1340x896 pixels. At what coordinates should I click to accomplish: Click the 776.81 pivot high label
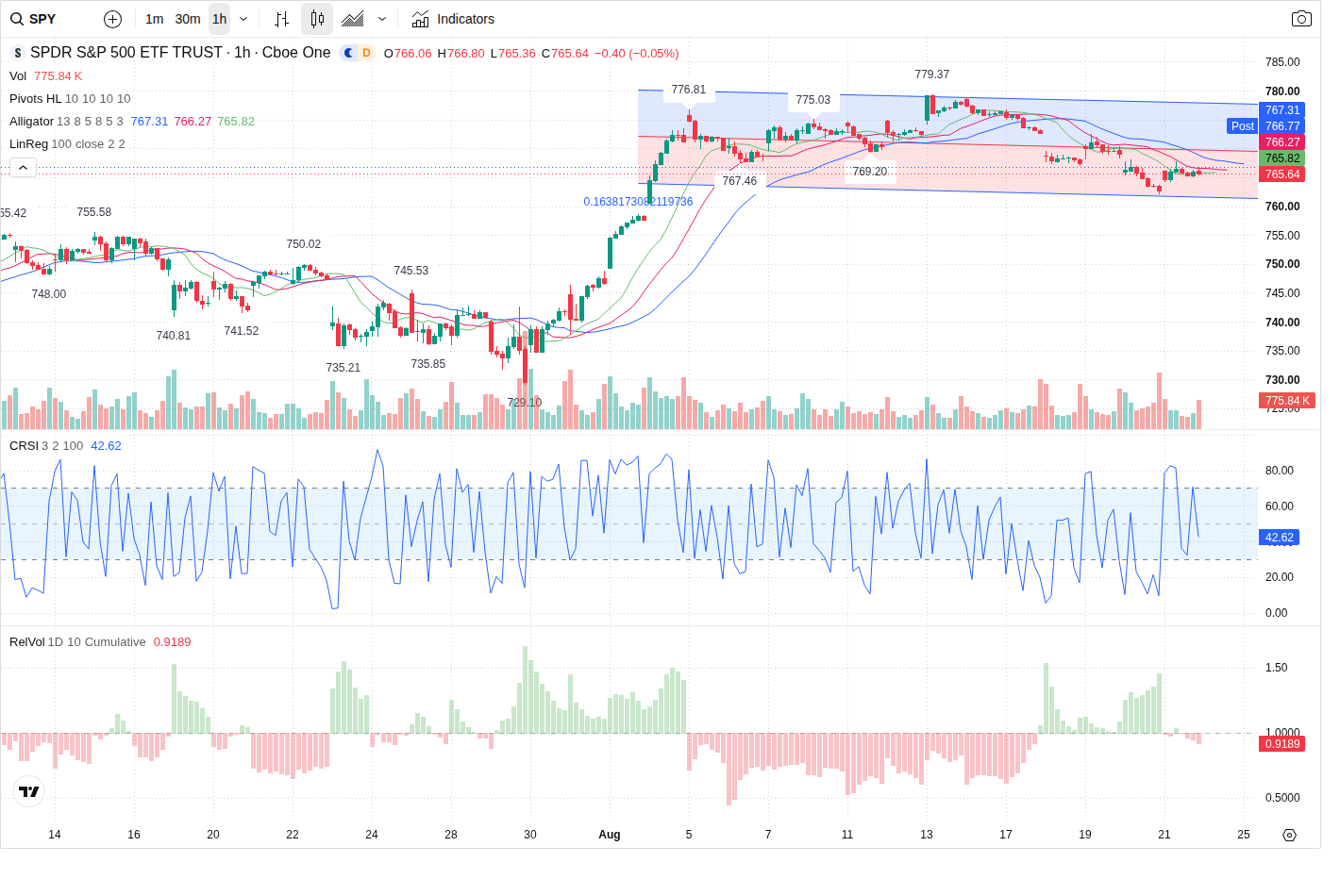tap(689, 90)
